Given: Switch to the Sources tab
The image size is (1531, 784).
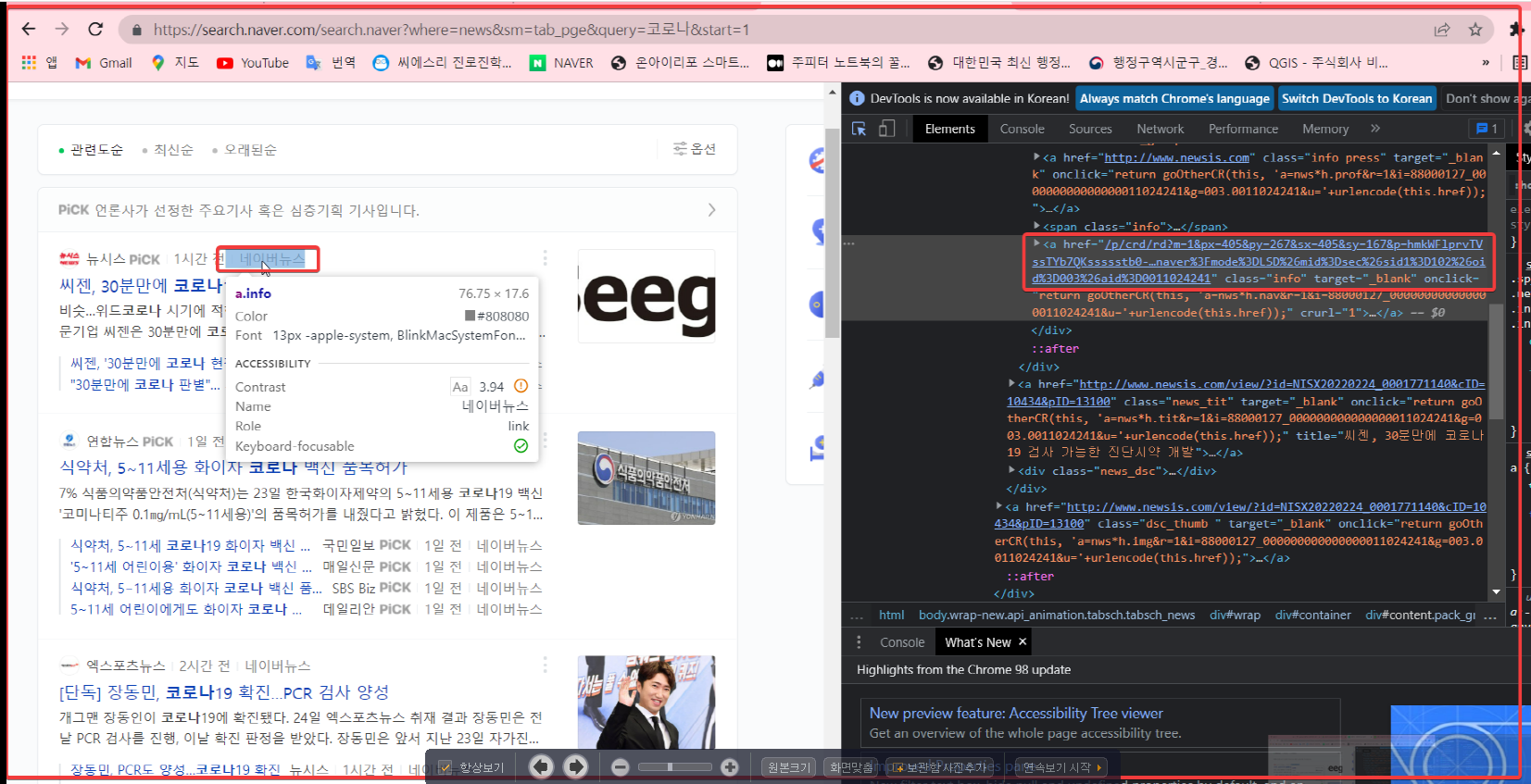Looking at the screenshot, I should (x=1090, y=129).
